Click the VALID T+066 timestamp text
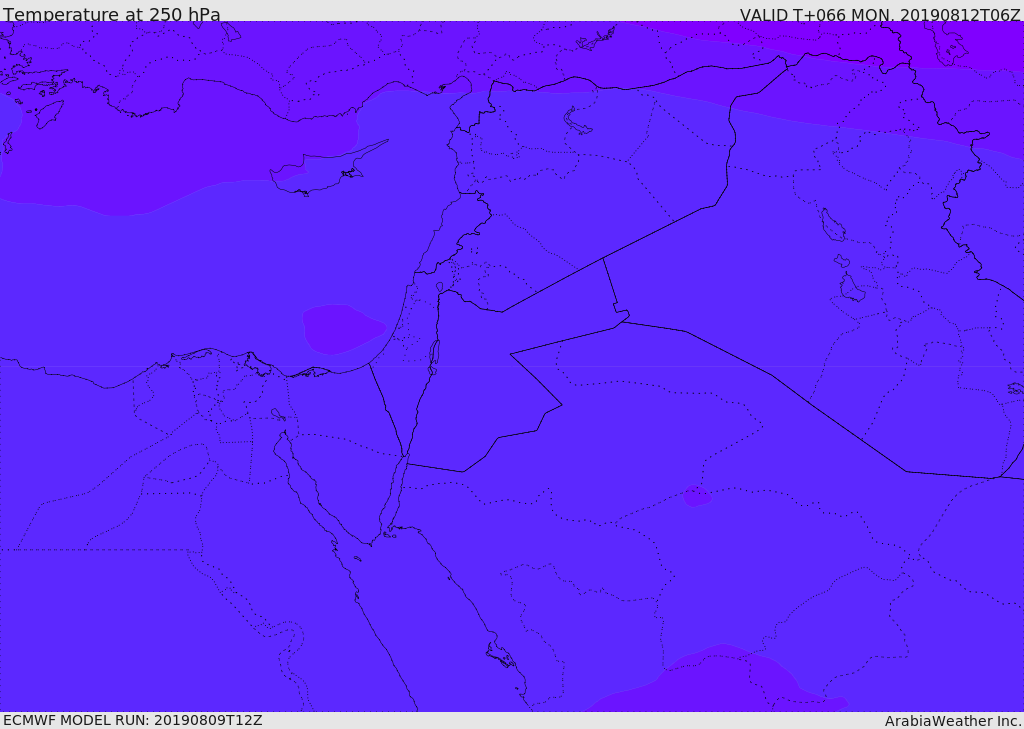This screenshot has height=729, width=1024. pyautogui.click(x=880, y=14)
